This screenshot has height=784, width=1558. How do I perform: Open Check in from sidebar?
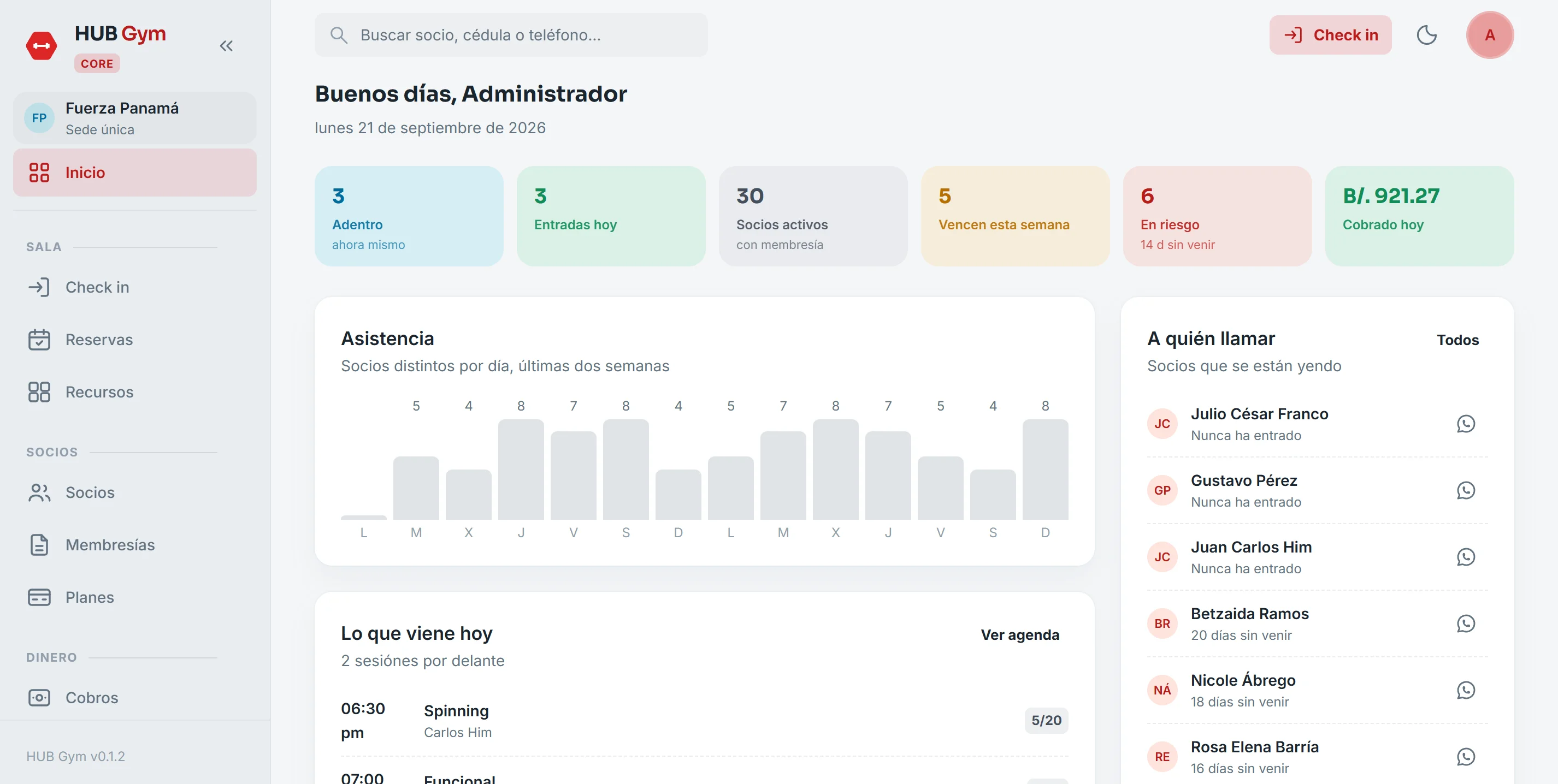point(135,287)
